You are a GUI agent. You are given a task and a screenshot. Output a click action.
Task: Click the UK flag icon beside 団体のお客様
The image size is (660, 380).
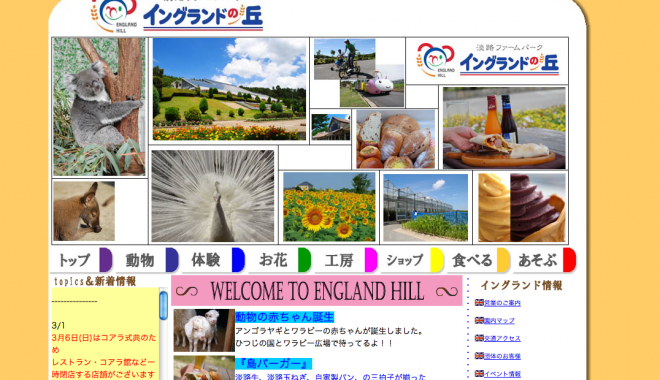pyautogui.click(x=479, y=356)
